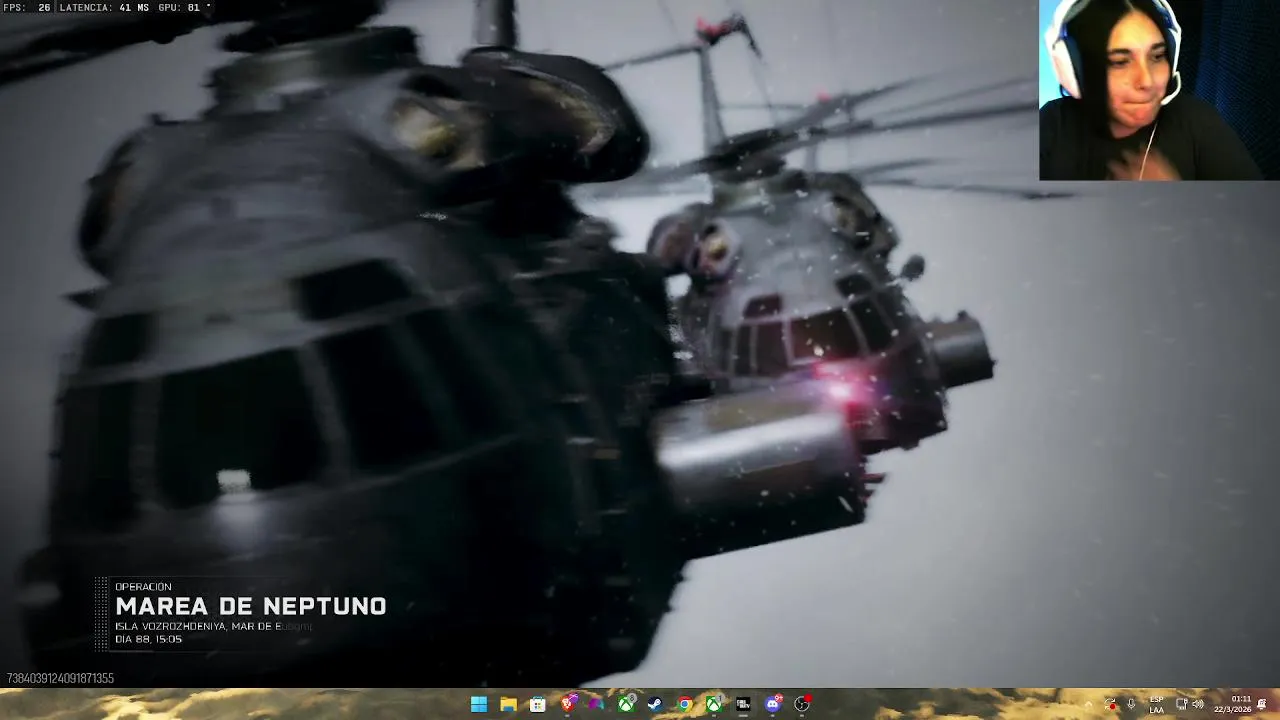This screenshot has width=1280, height=720.
Task: Switch to the Call of Duty taskbar icon
Action: click(x=743, y=704)
